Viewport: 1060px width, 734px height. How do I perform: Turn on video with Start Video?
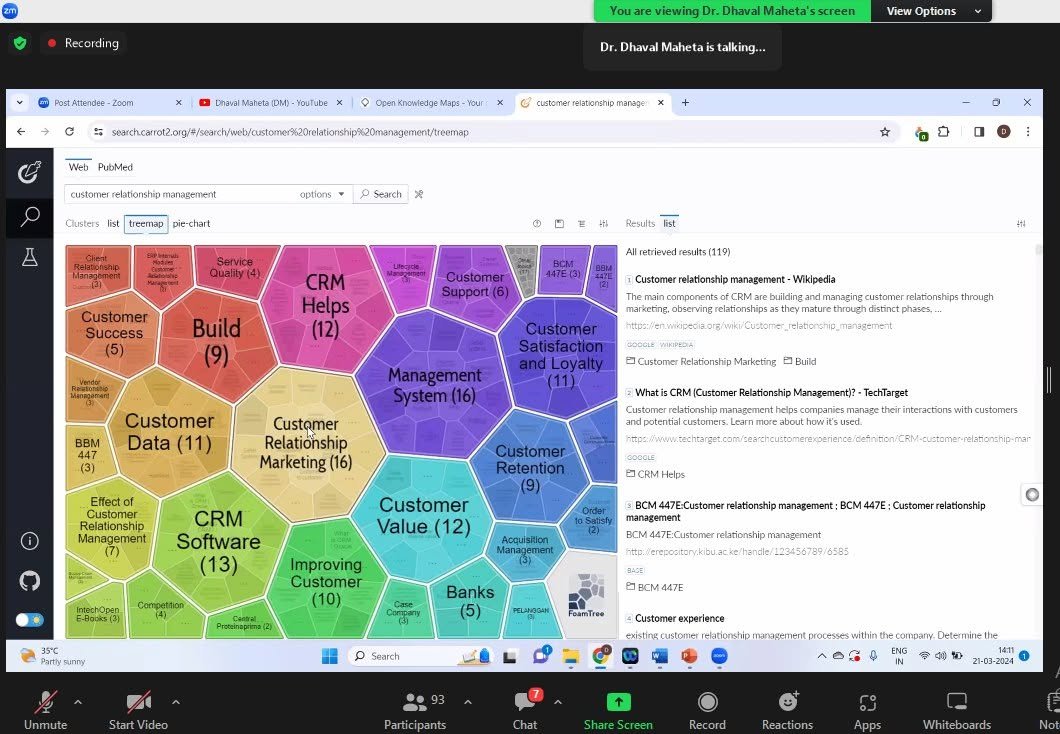point(138,711)
